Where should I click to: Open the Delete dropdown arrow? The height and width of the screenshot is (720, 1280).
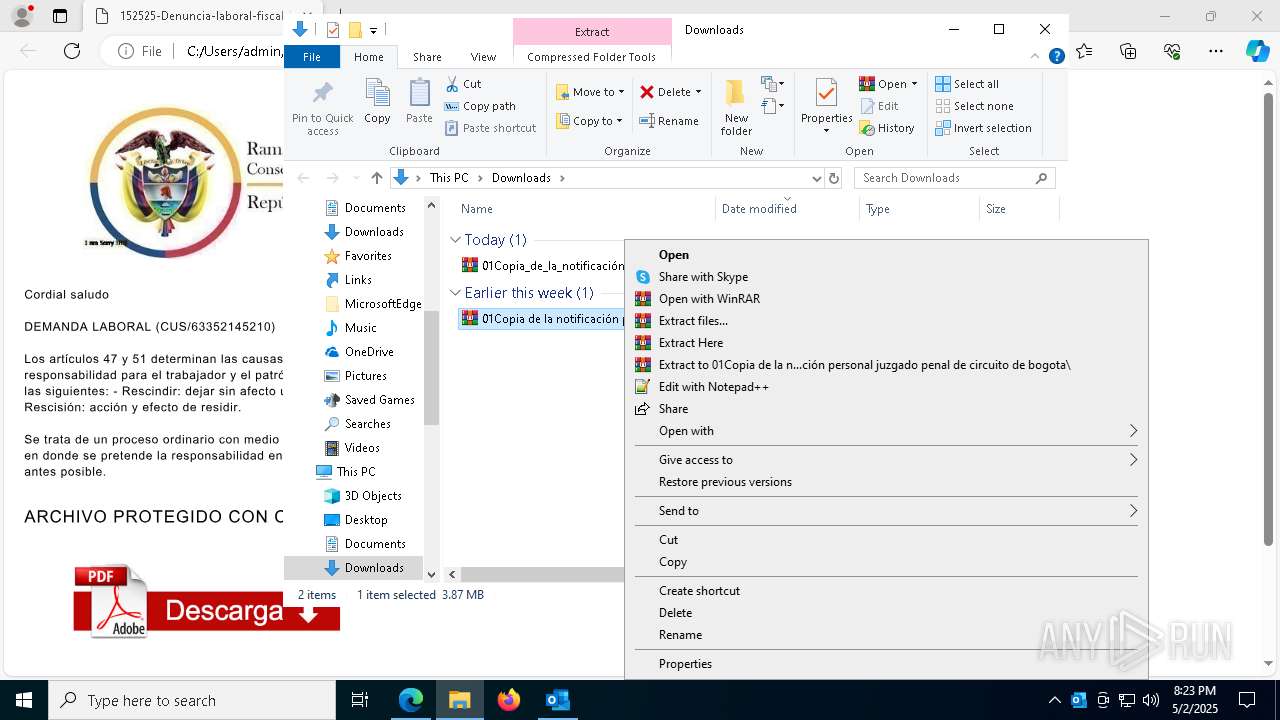point(698,92)
